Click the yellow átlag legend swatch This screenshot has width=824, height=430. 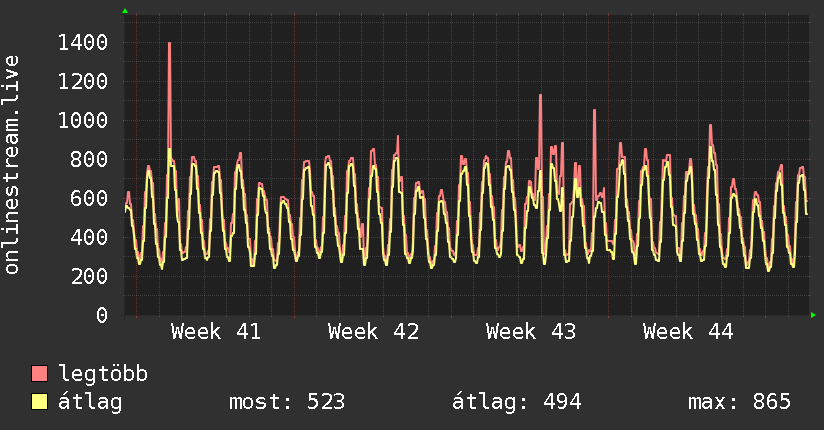[39, 402]
